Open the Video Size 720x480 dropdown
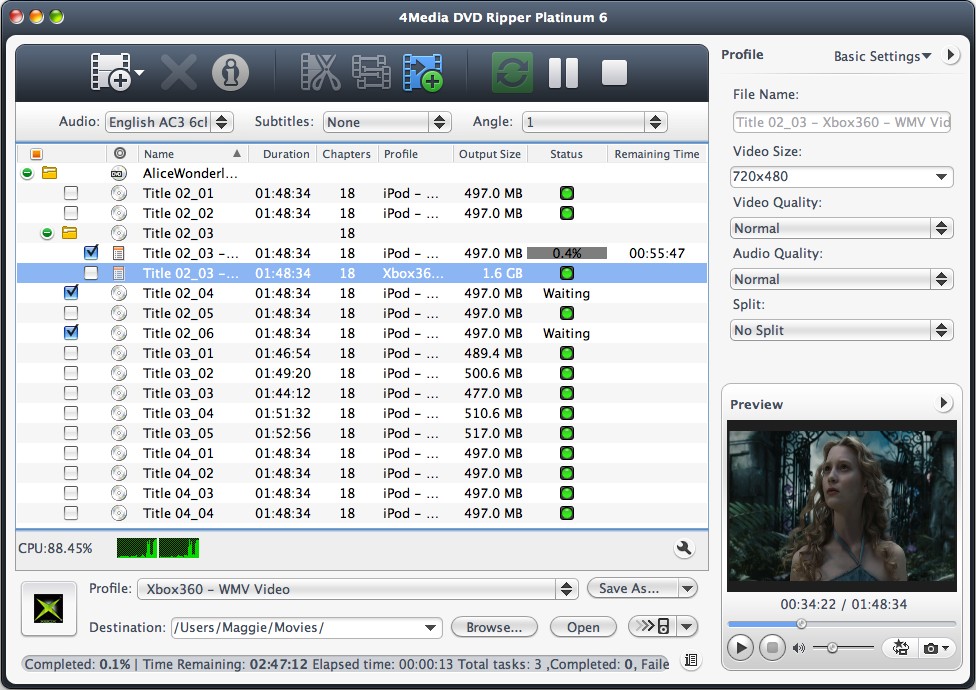This screenshot has width=976, height=690. coord(841,176)
